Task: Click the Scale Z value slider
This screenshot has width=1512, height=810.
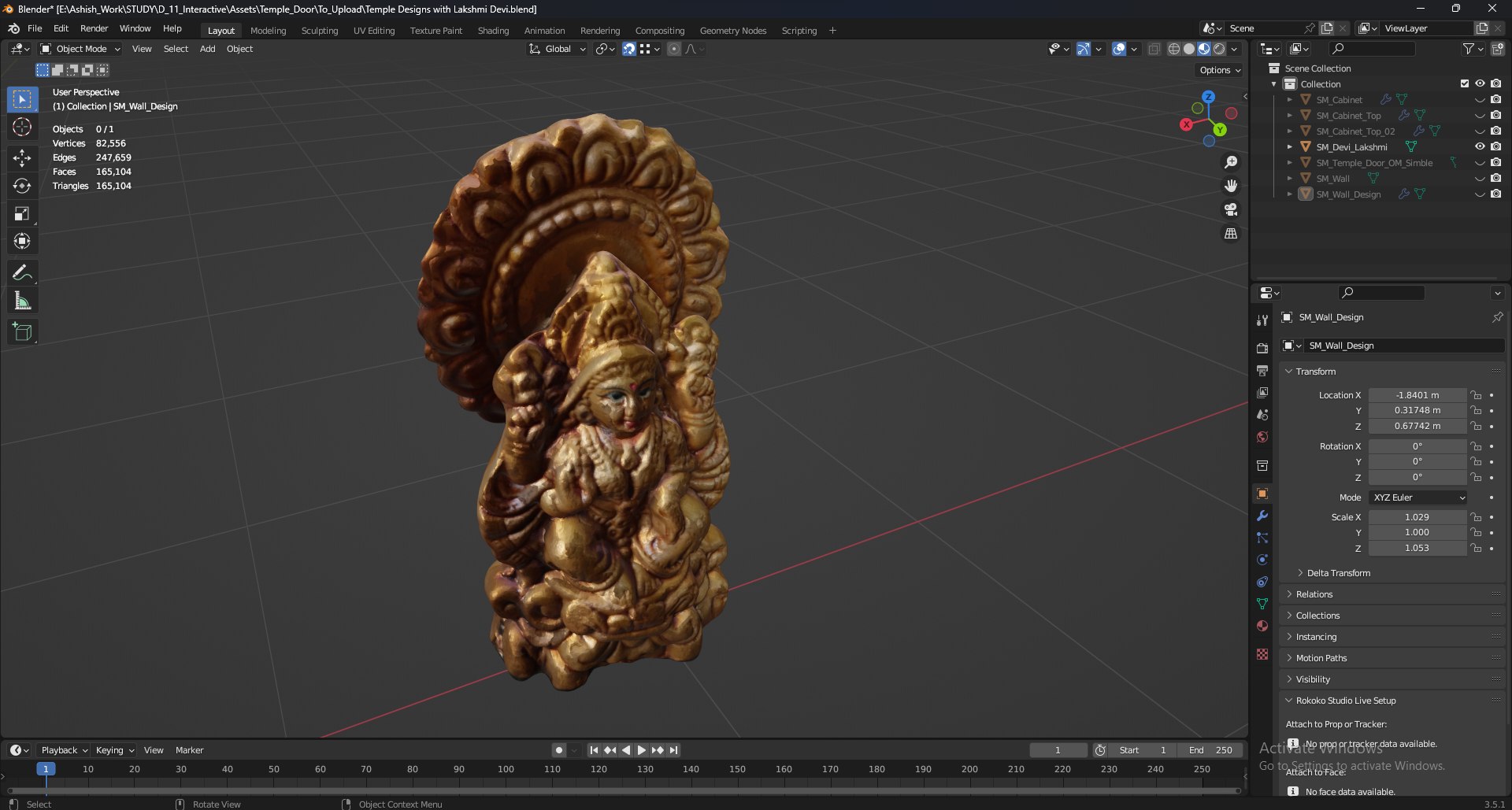Action: pyautogui.click(x=1417, y=548)
